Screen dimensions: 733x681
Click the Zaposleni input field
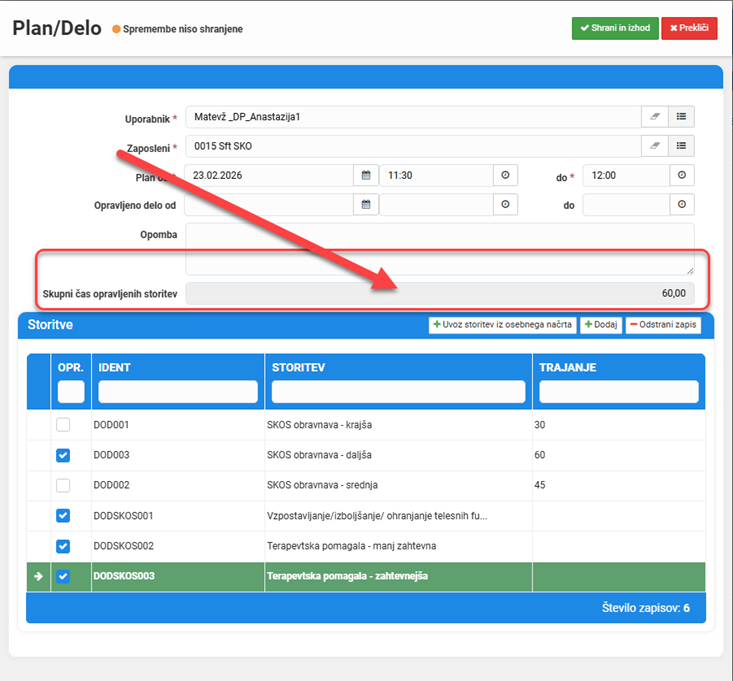(x=413, y=146)
